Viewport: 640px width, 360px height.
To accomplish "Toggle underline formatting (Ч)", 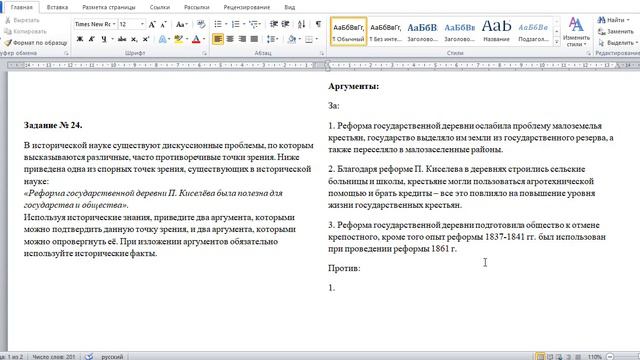I will [x=104, y=39].
